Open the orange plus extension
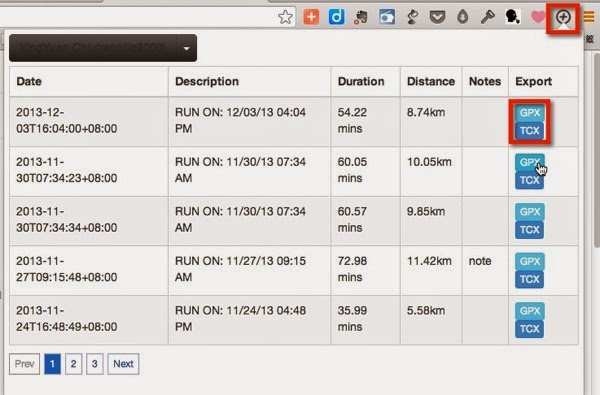Image resolution: width=600 pixels, height=395 pixels. (x=311, y=17)
